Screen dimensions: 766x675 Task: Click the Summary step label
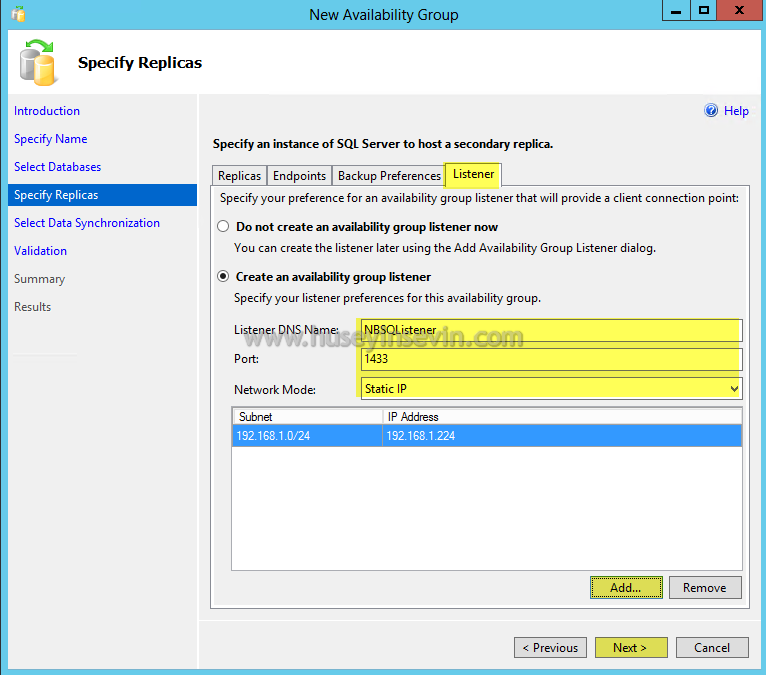pos(40,279)
